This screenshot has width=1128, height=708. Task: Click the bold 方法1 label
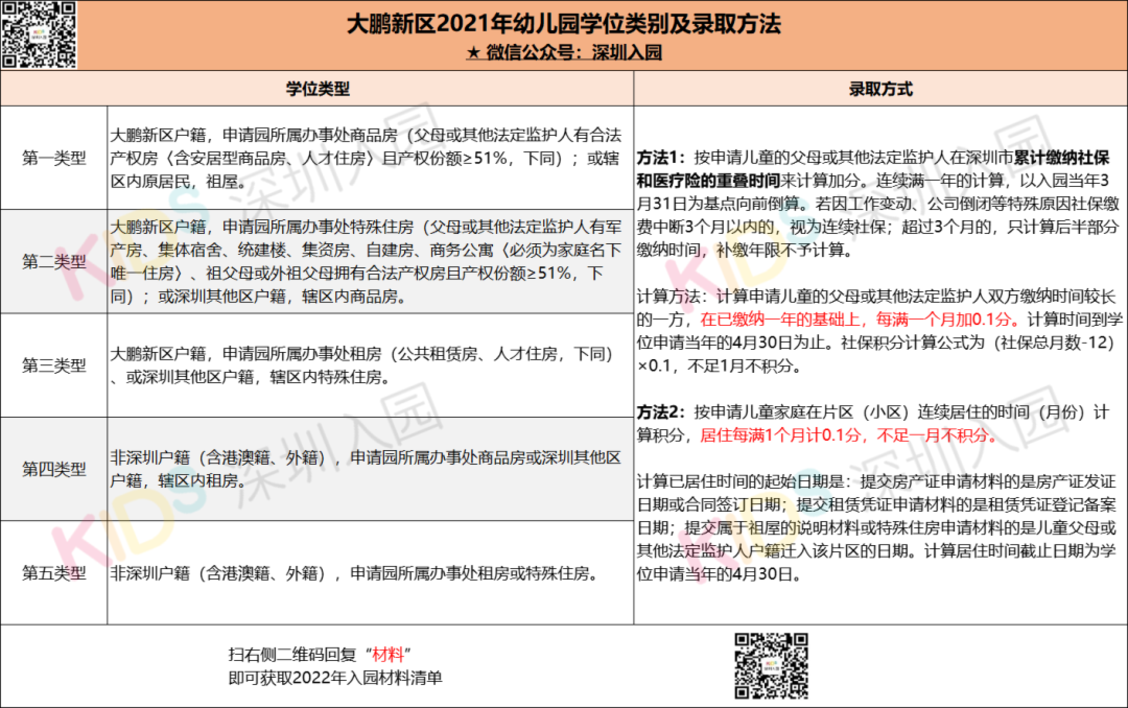pyautogui.click(x=661, y=157)
